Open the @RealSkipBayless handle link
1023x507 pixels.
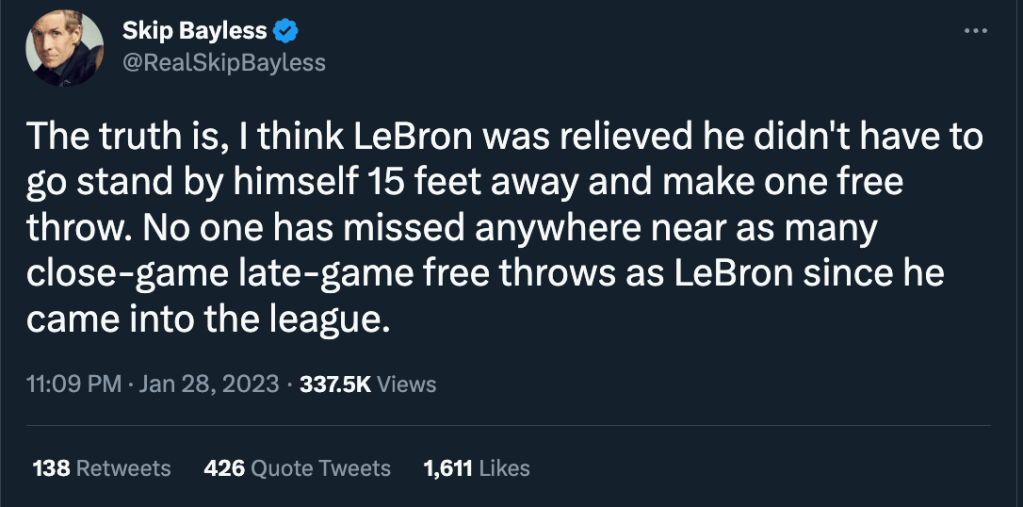tap(223, 62)
